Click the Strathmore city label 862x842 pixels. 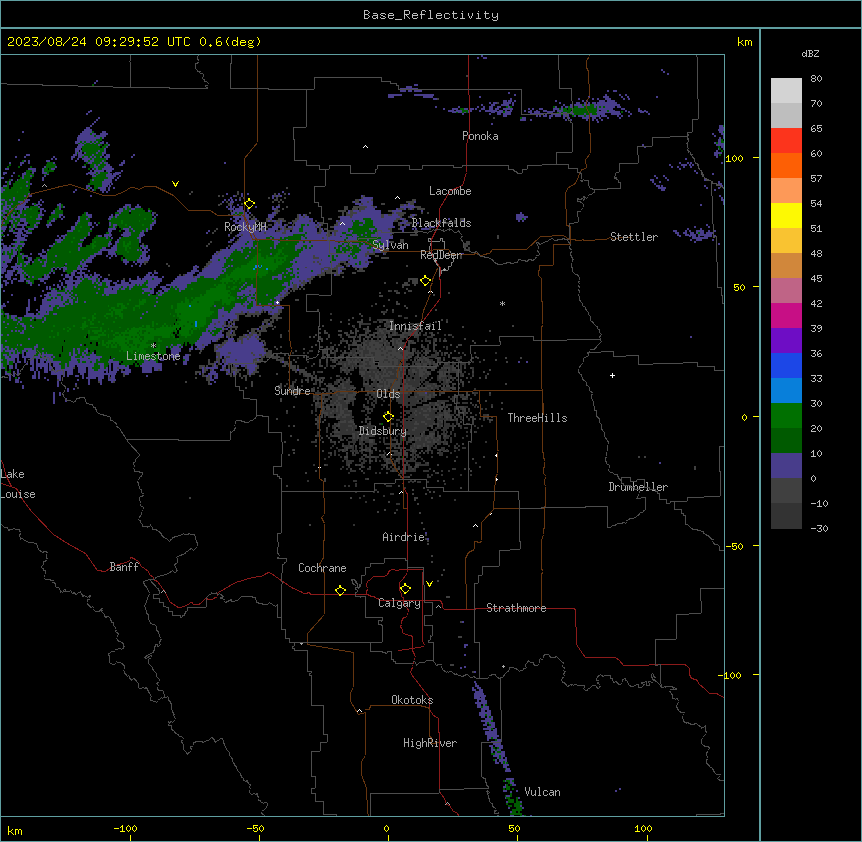tap(516, 608)
